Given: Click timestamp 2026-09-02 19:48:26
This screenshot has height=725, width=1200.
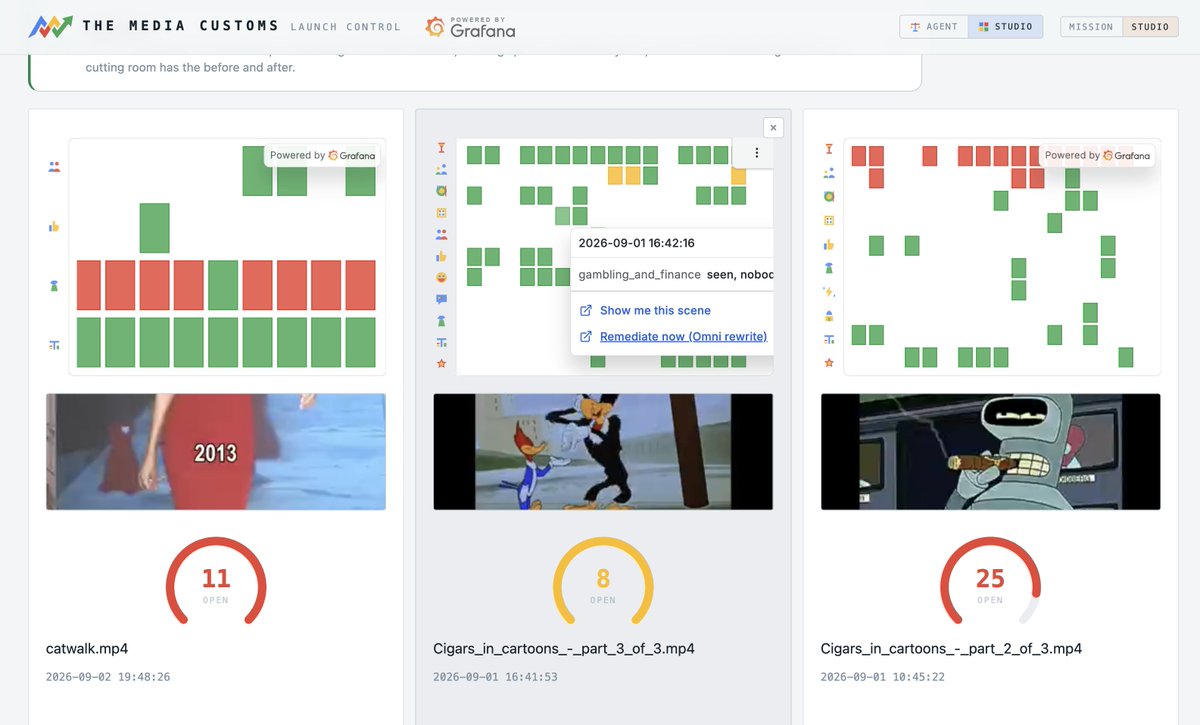Looking at the screenshot, I should 108,677.
